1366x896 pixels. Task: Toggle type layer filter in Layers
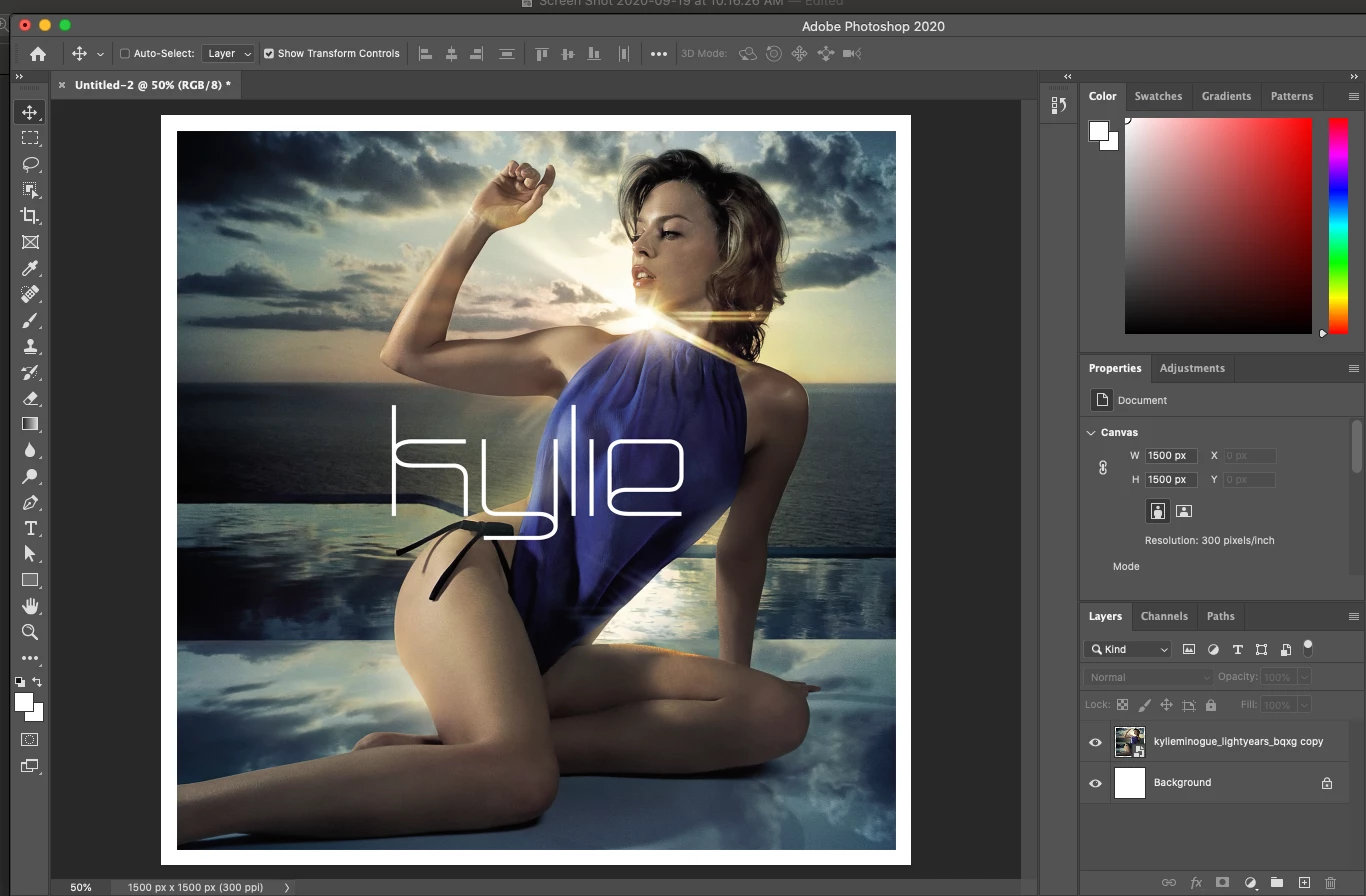click(1237, 649)
